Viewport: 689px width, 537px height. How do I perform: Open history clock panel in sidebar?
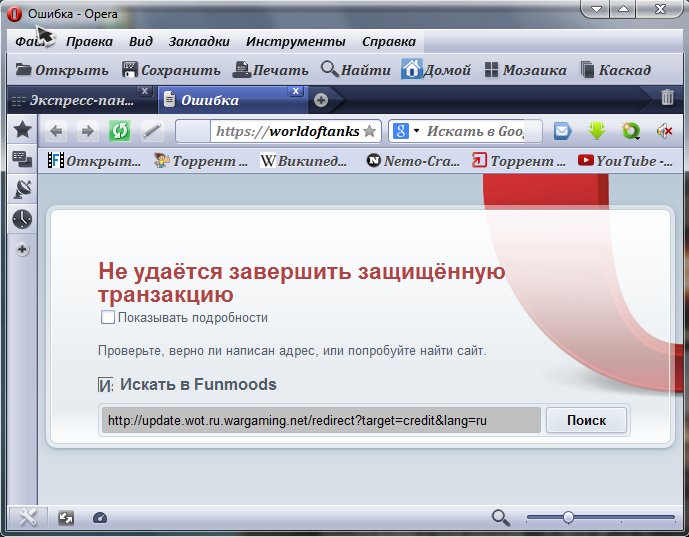(x=22, y=219)
